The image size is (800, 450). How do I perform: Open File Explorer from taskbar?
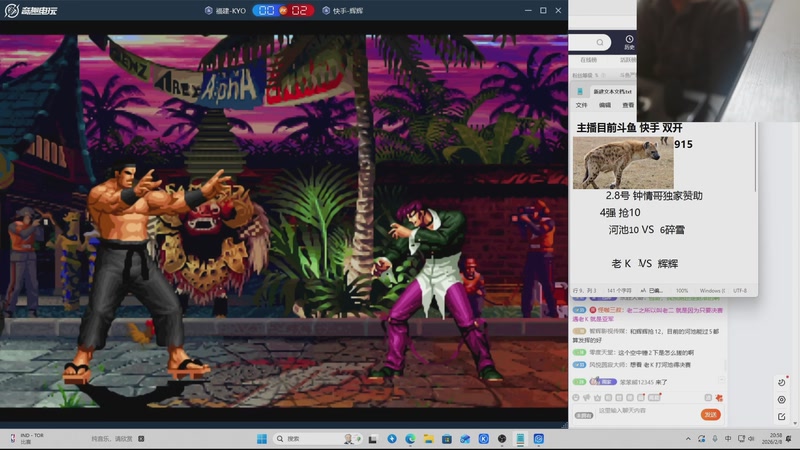[x=429, y=439]
